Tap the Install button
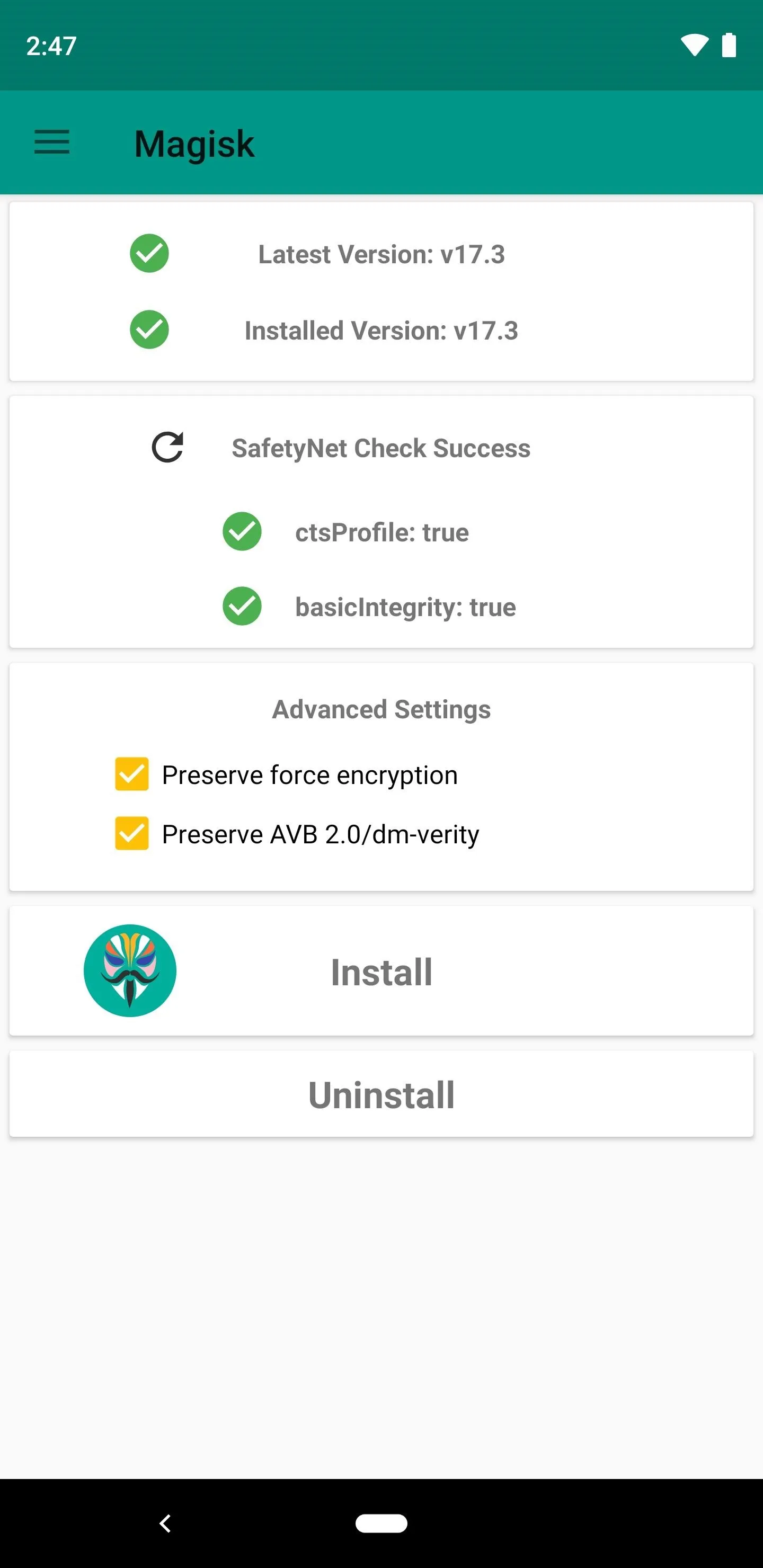 [x=381, y=972]
